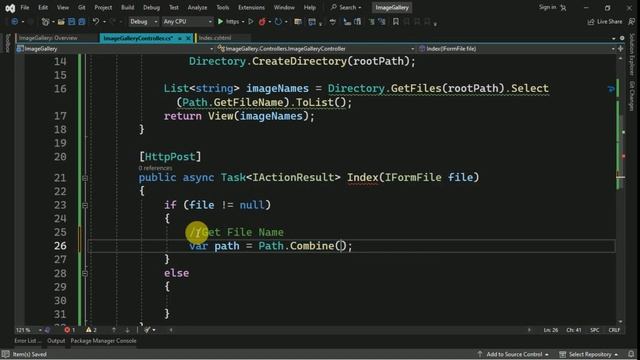
Task: Click the 0 references CodeLens link
Action: click(155, 168)
